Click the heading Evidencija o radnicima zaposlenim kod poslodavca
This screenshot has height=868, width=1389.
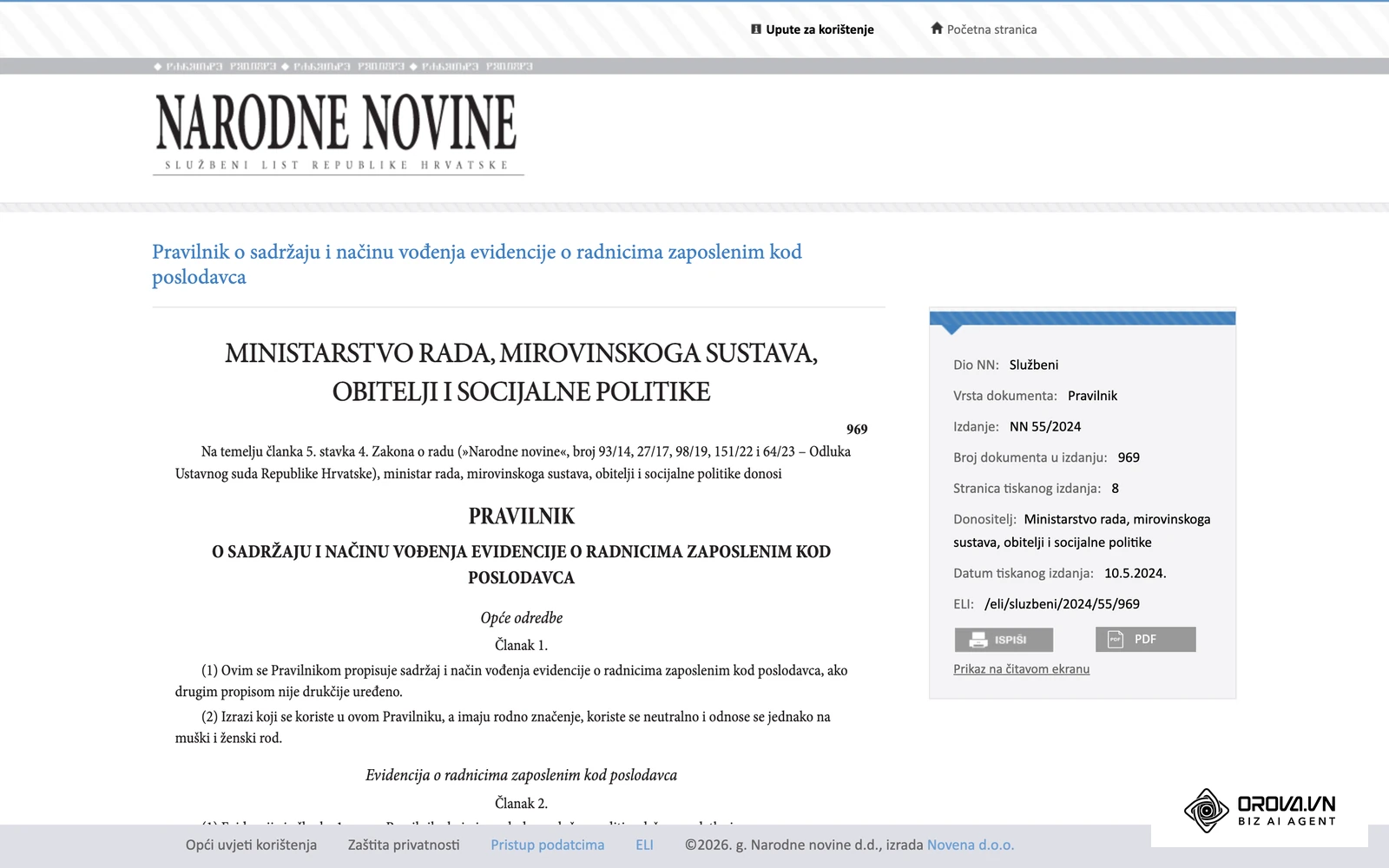pyautogui.click(x=521, y=775)
